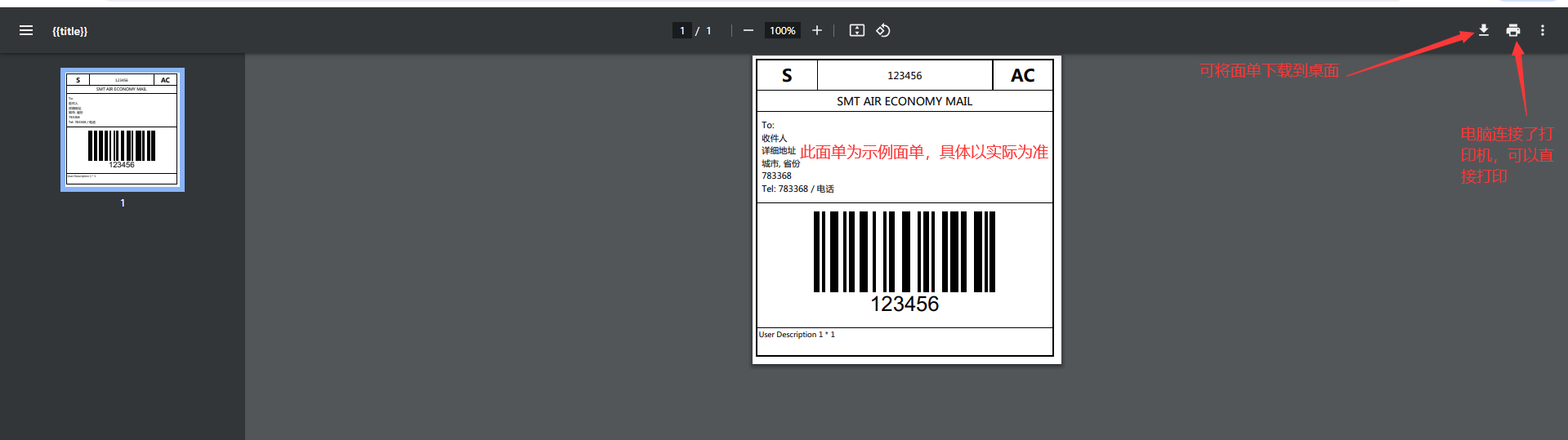Click the SMT AIR ECONOMY MAIL text

coord(905,101)
